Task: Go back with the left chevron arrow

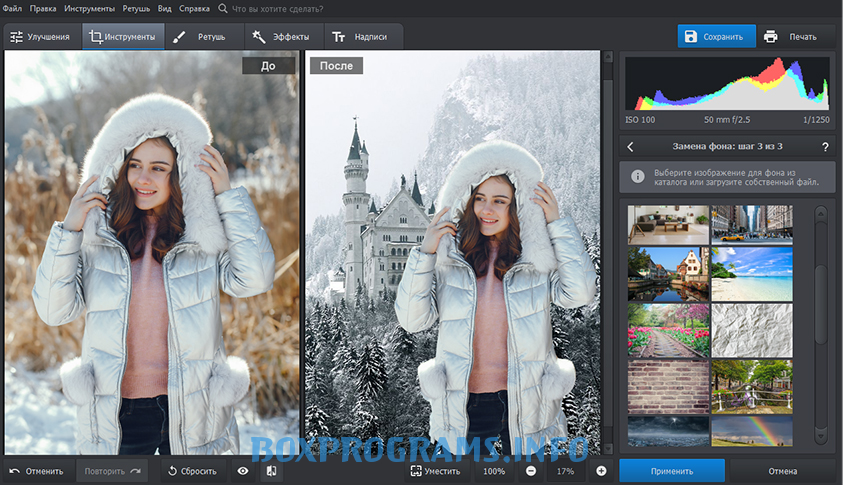Action: pyautogui.click(x=630, y=146)
